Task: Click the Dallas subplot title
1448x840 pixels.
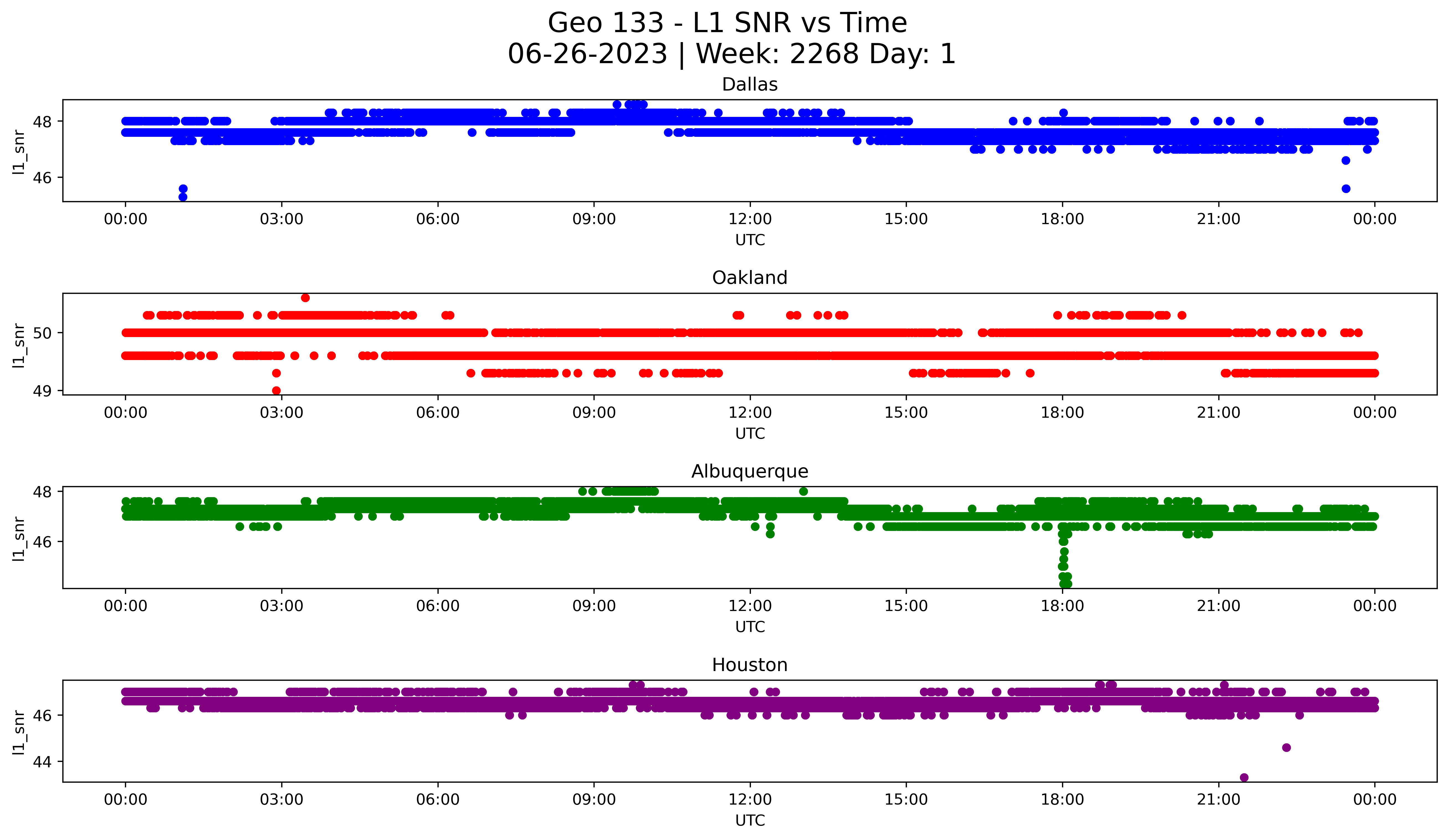Action: pos(749,84)
